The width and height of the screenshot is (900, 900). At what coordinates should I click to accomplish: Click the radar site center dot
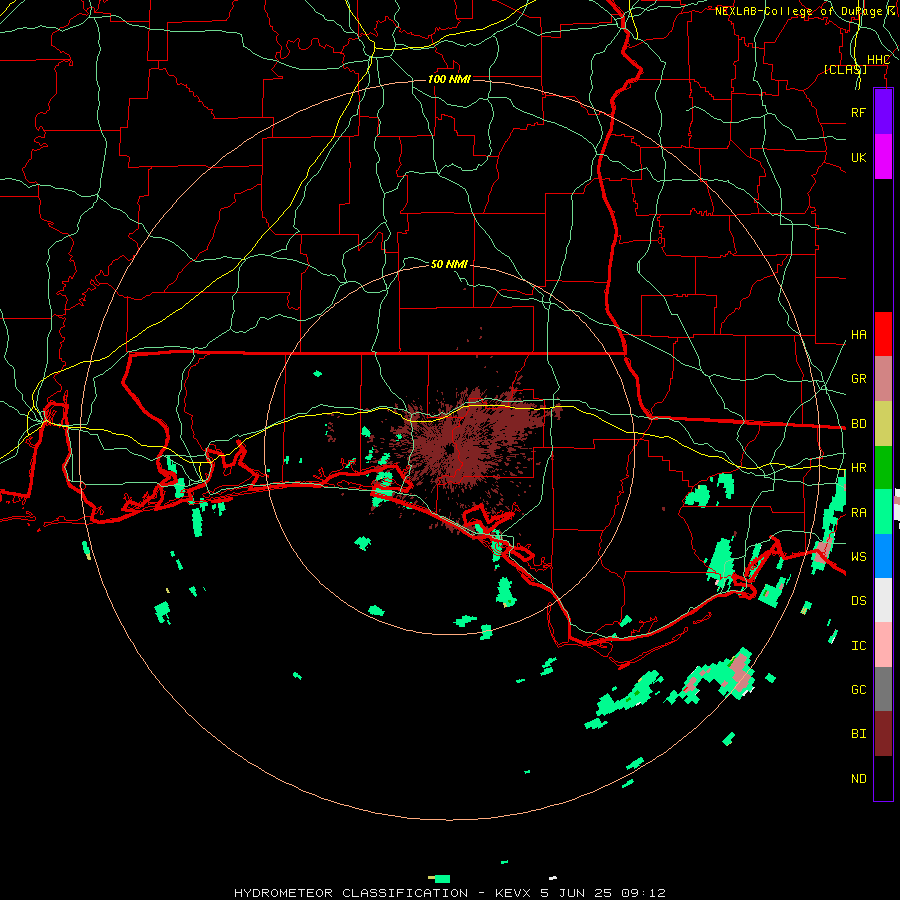pos(449,449)
